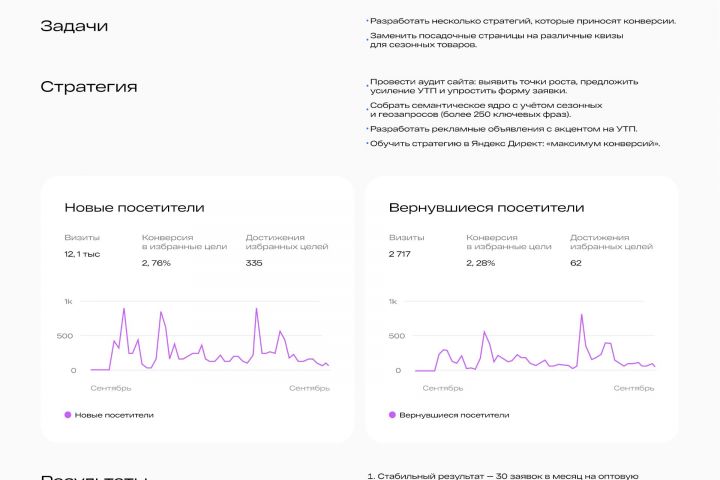Select the Новые посетители card title
720x480 pixels.
pyautogui.click(x=134, y=207)
